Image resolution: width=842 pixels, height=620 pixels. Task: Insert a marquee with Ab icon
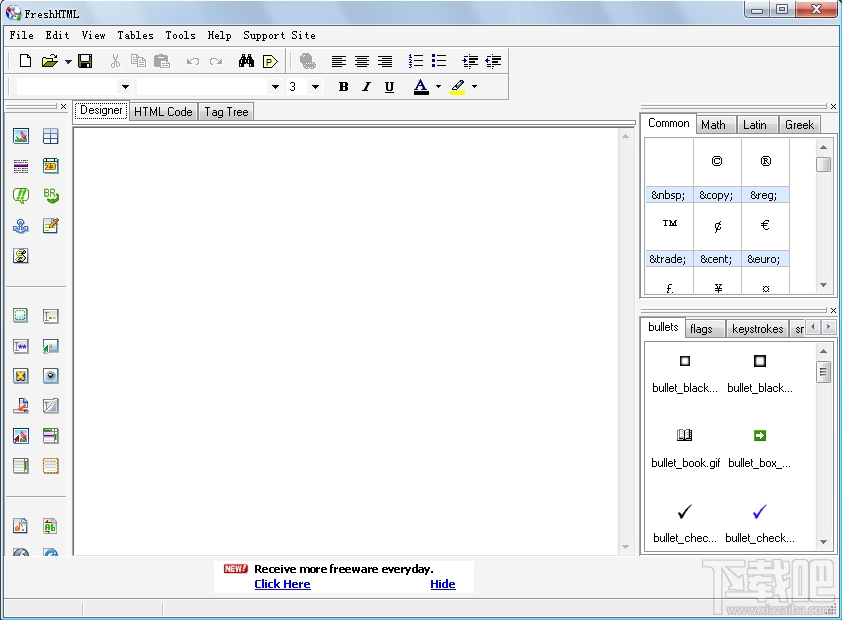point(50,526)
